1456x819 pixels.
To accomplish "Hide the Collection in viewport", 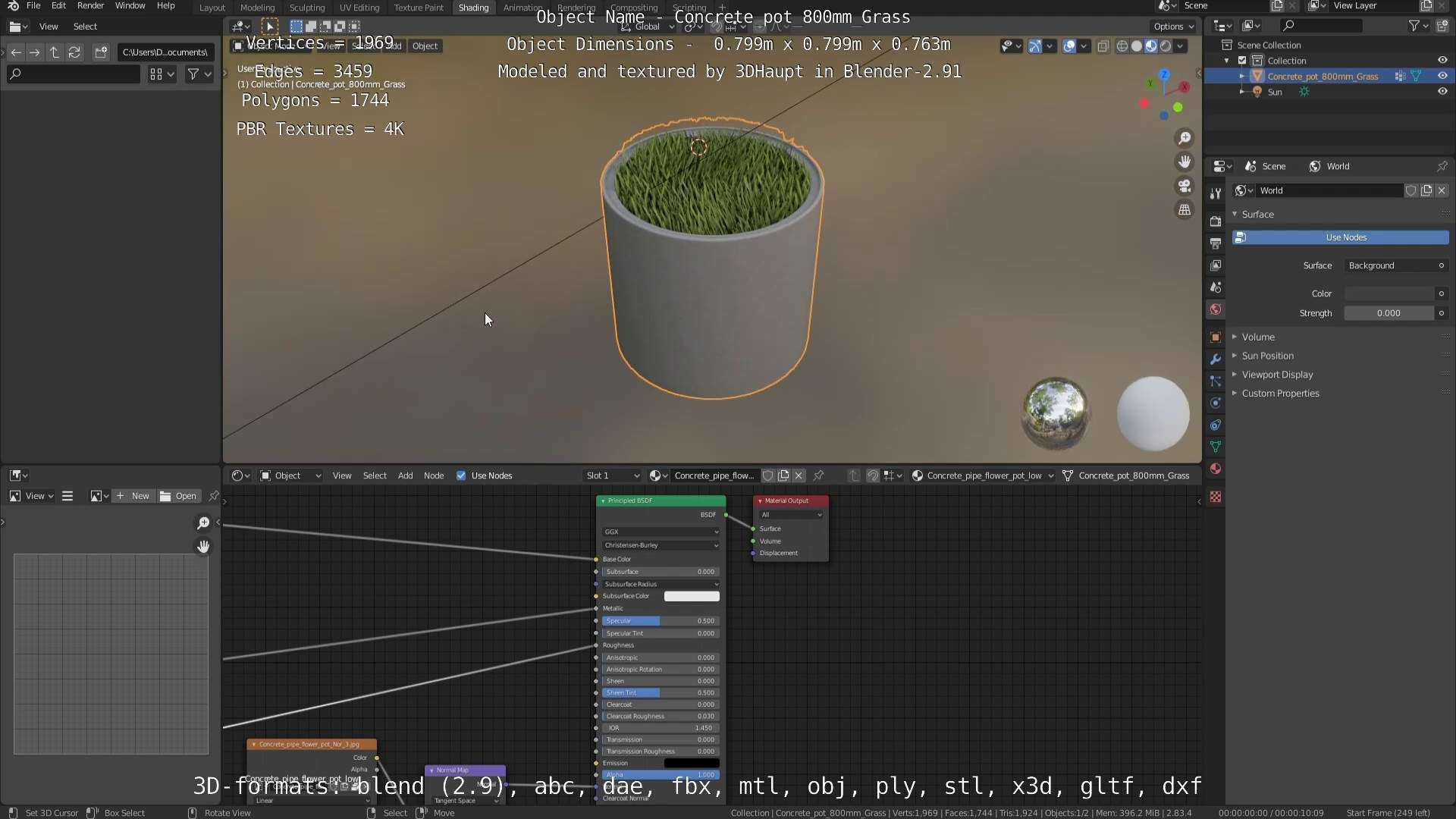I will pos(1442,61).
